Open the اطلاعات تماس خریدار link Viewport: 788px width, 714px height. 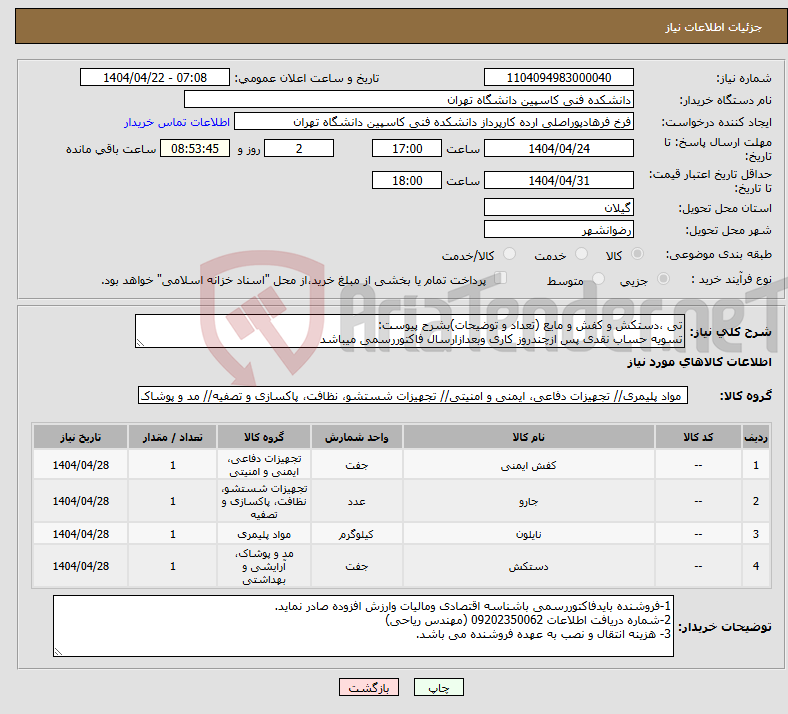(177, 122)
